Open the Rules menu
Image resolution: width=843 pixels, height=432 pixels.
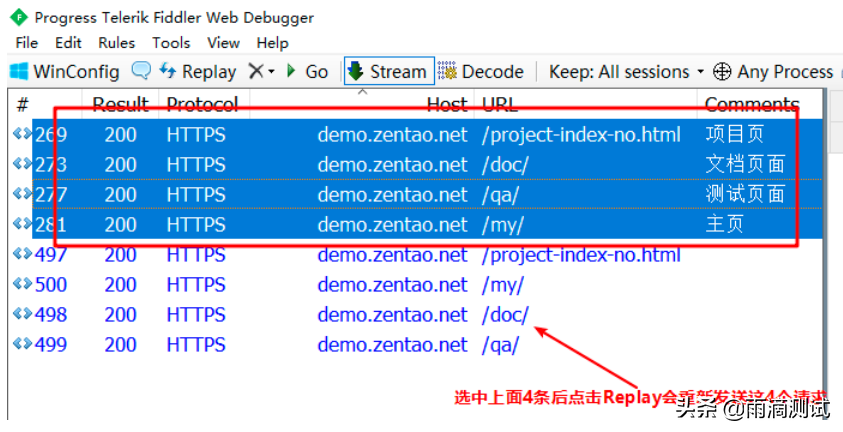[x=116, y=43]
